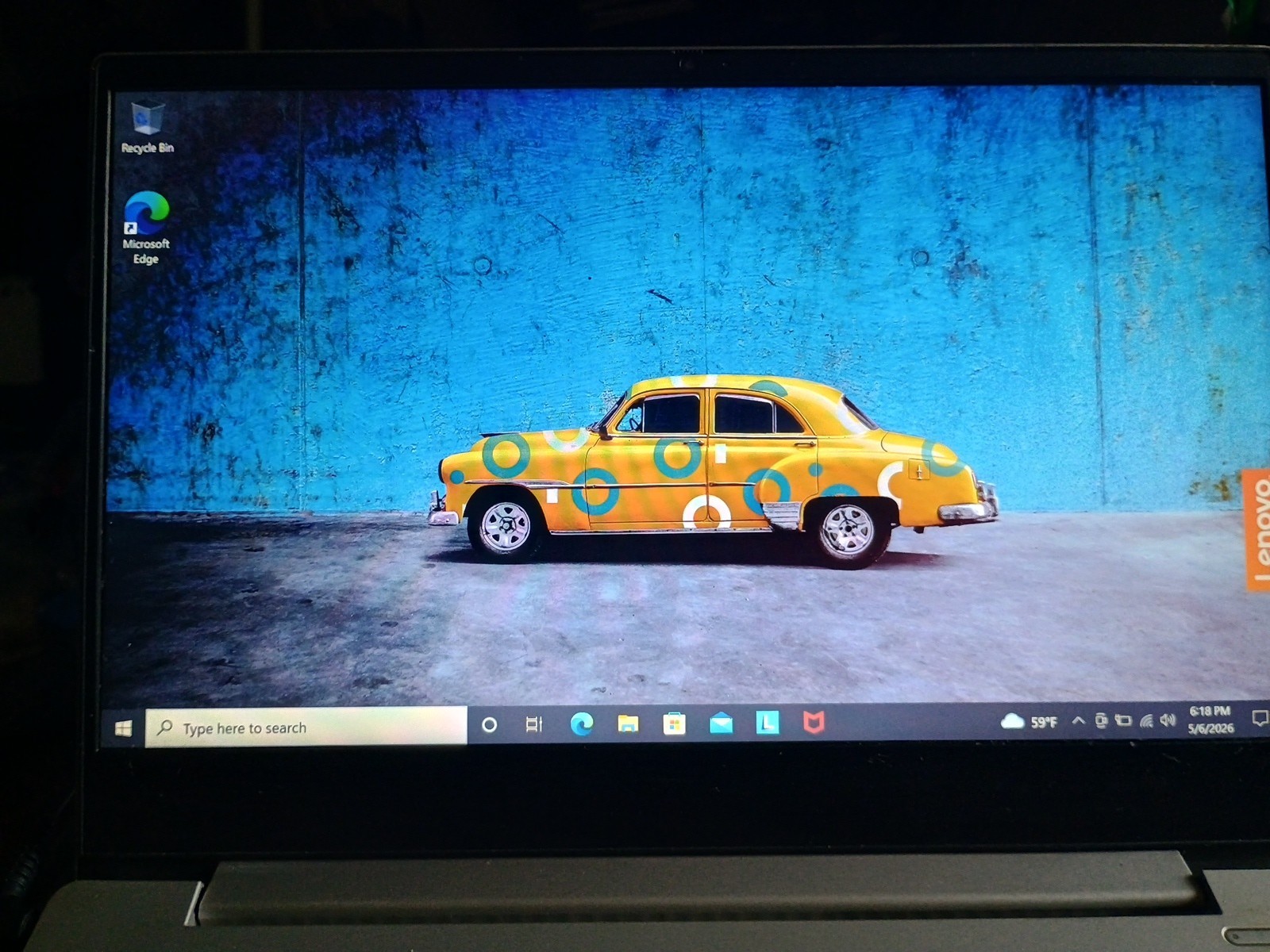Image resolution: width=1270 pixels, height=952 pixels.
Task: Launch Microsoft Edge from the taskbar
Action: click(x=582, y=723)
